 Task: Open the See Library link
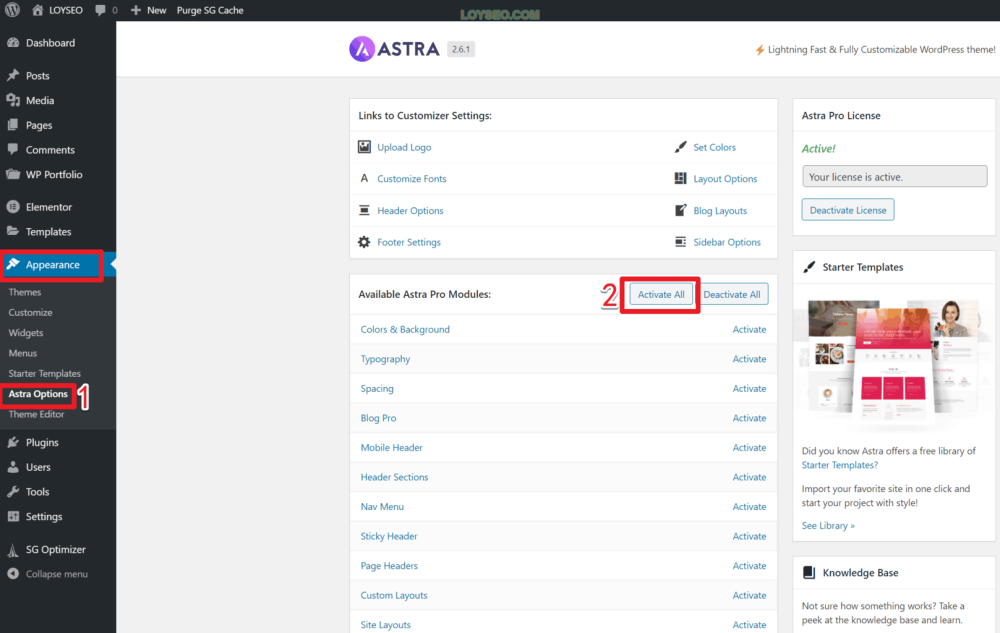828,525
